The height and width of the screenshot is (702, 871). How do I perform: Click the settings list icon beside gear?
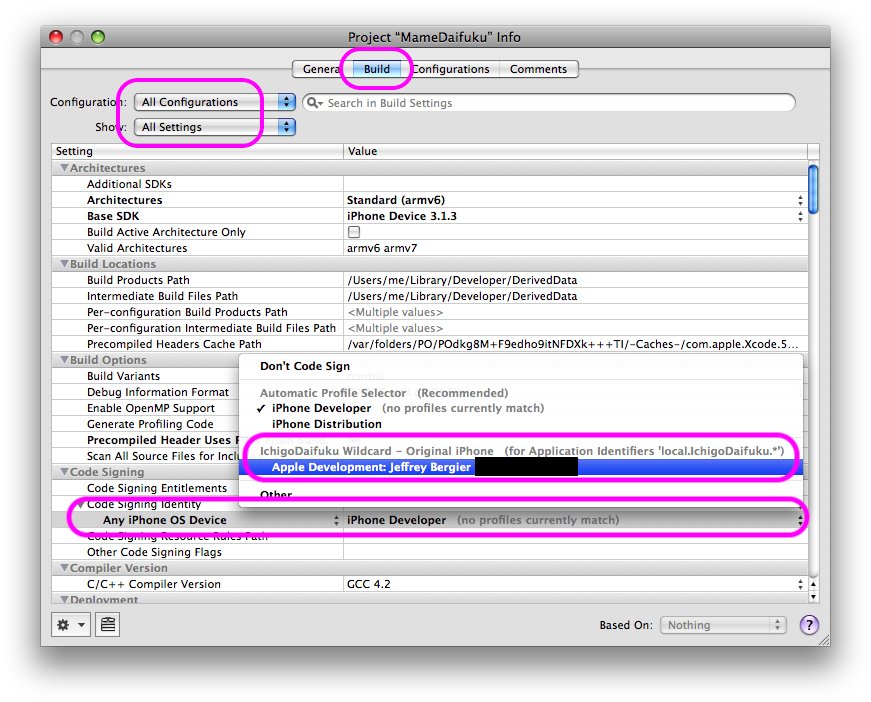(x=108, y=625)
